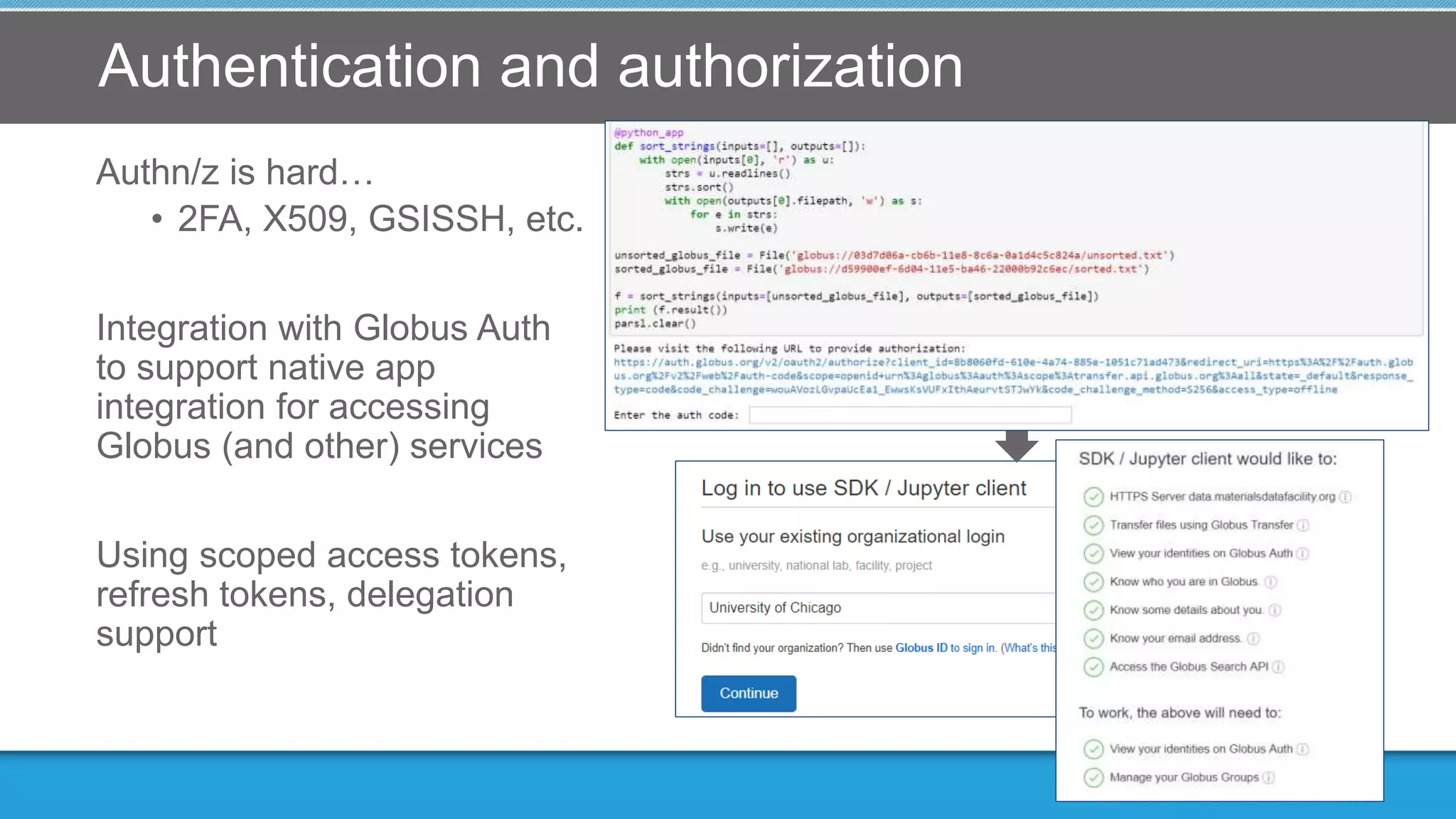Click 'e.g., university, national lab, facility, project' hint
The image size is (1456, 819).
(816, 566)
